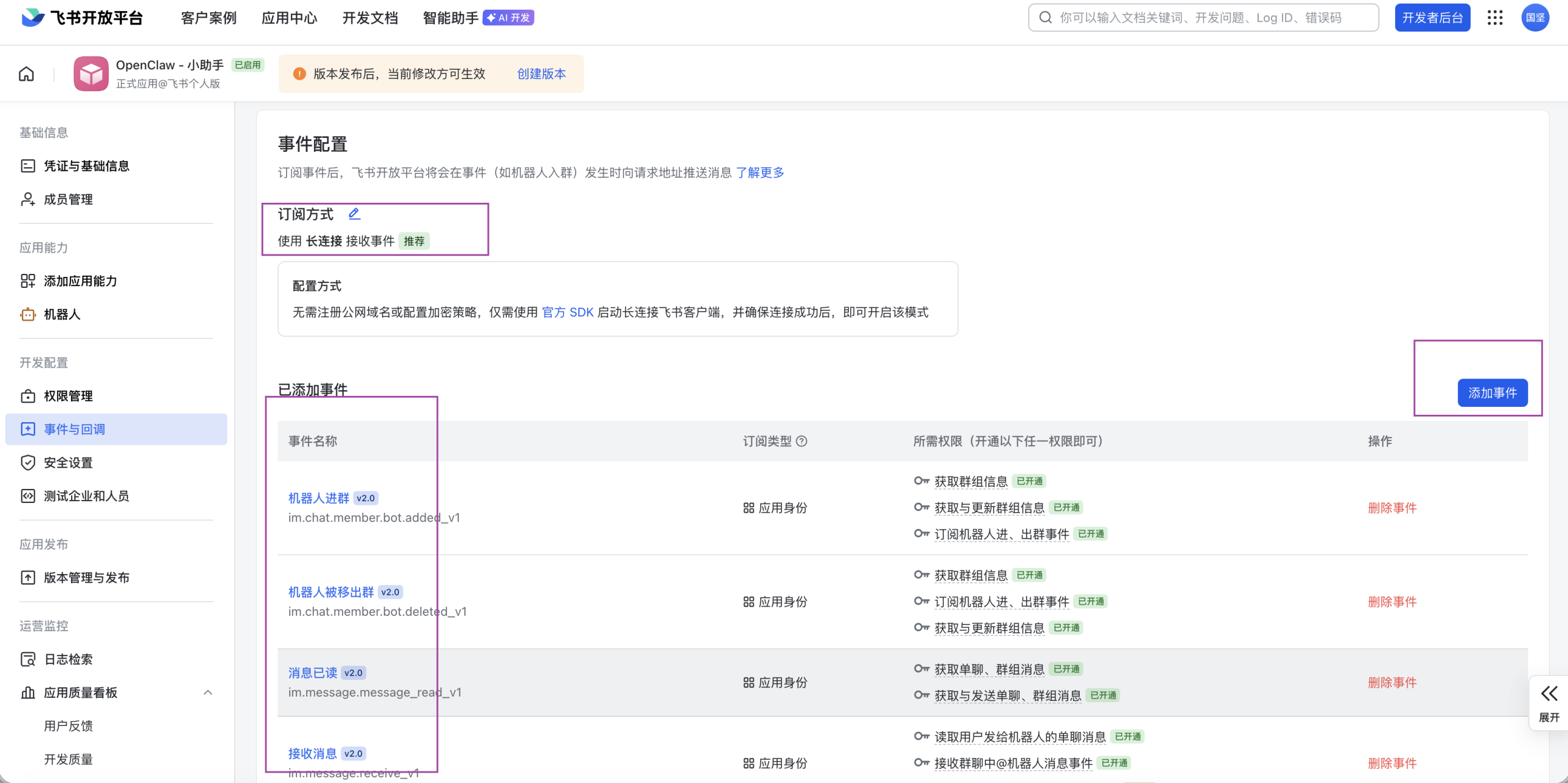Collapse the 应用质量看板 section
1568x783 pixels.
click(208, 692)
